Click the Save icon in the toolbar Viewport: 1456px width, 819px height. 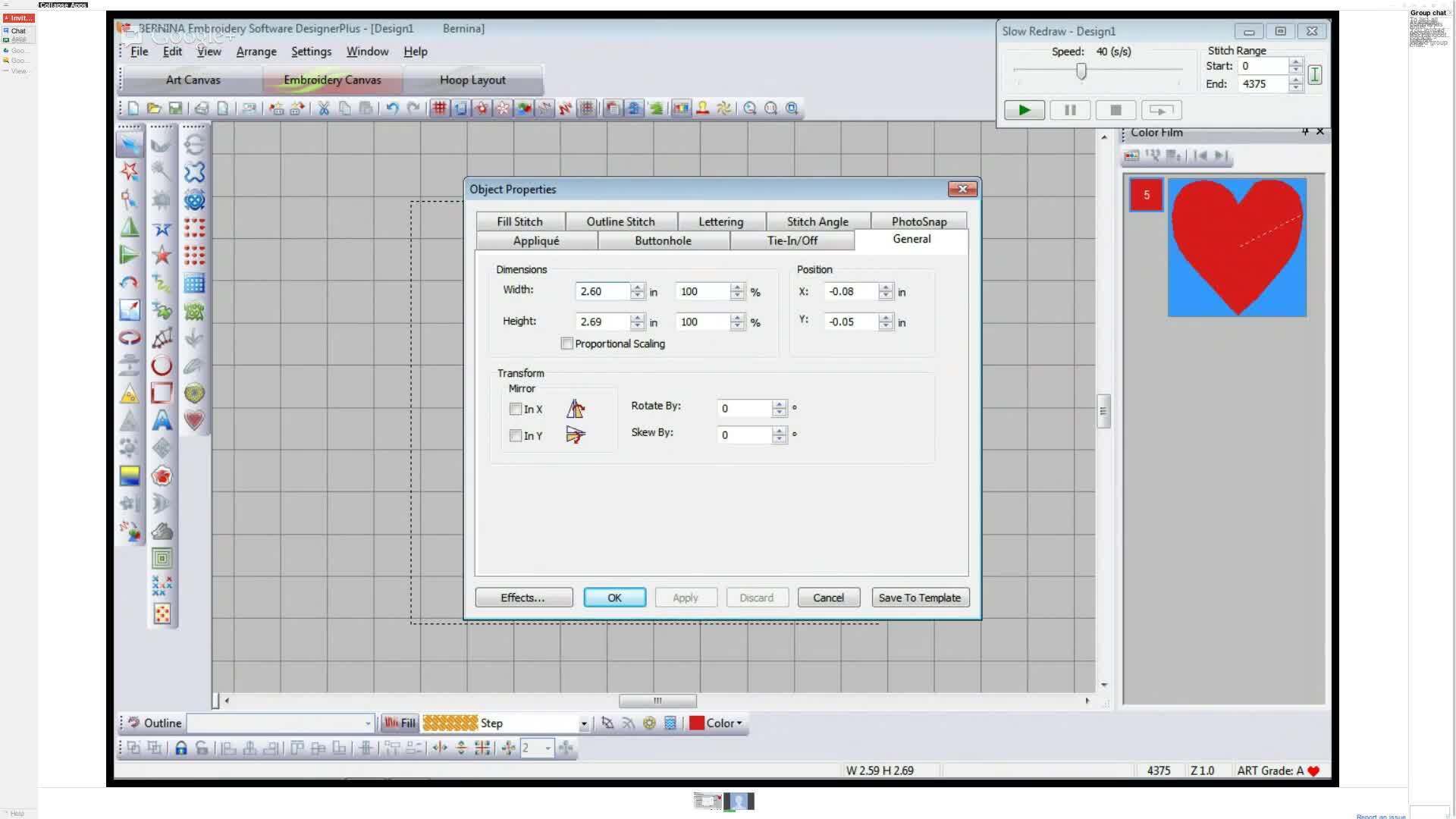point(177,108)
